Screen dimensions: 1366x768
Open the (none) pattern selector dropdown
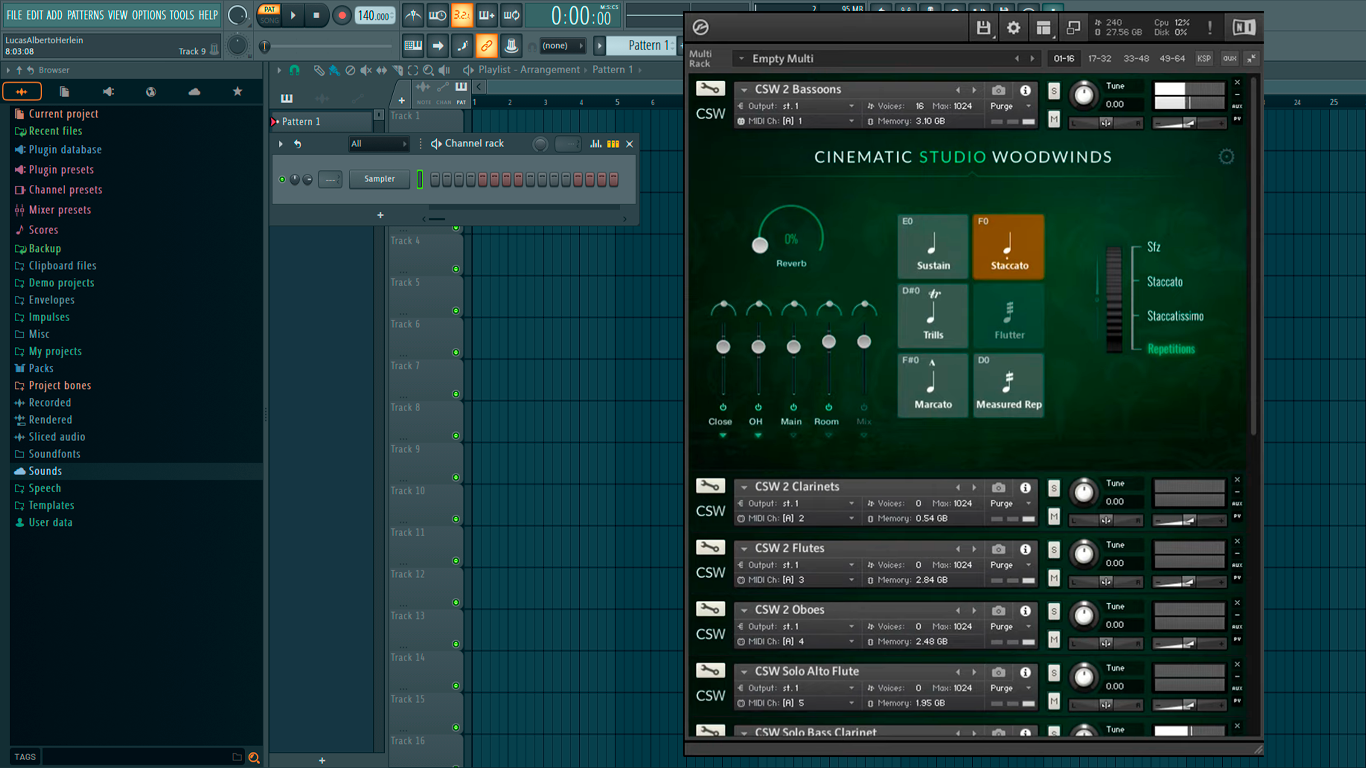coord(563,46)
